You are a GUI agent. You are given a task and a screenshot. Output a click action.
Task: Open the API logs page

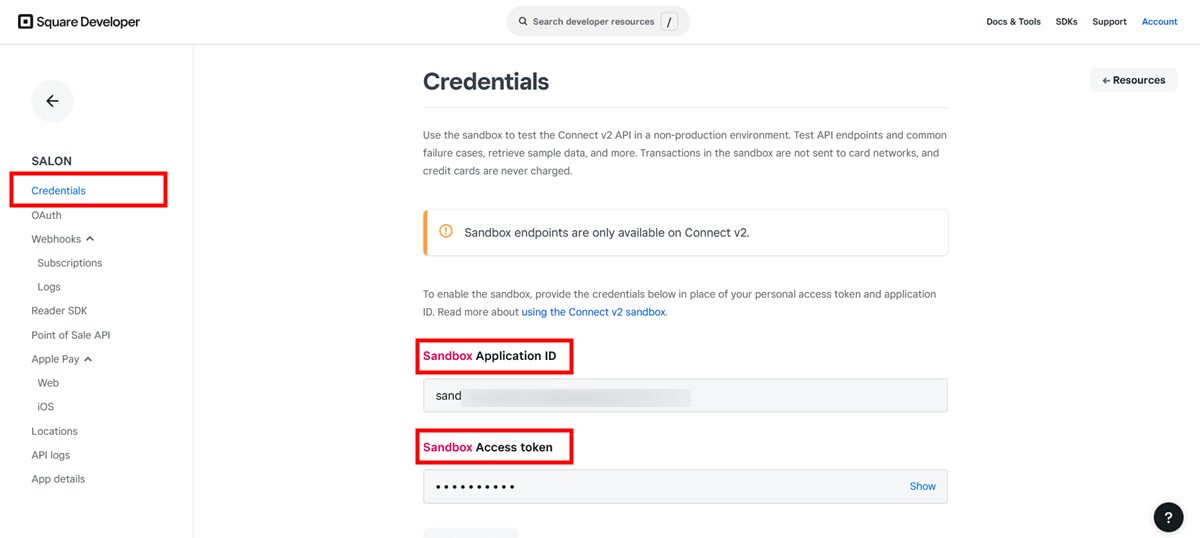tap(51, 455)
